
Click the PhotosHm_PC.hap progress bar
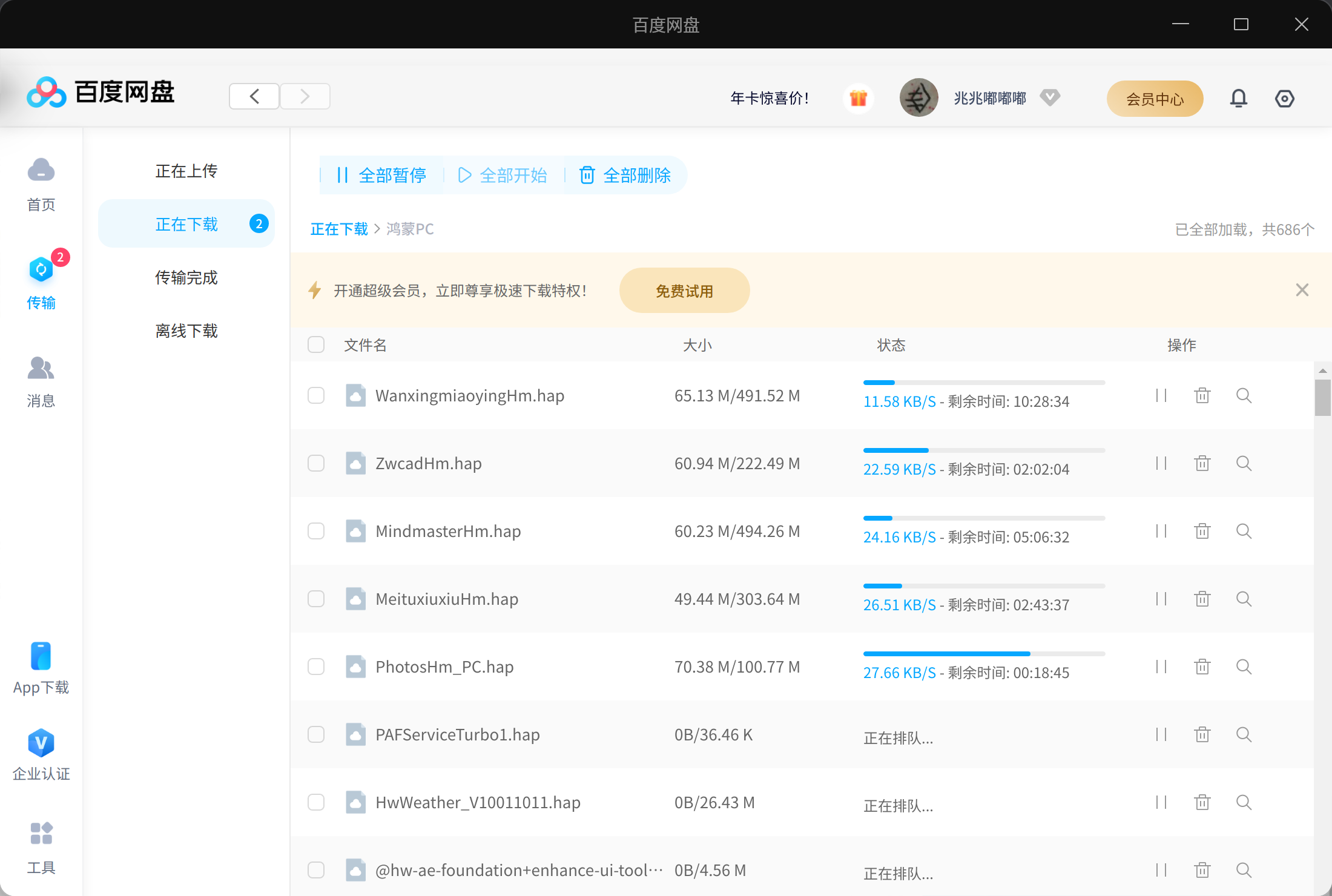983,654
